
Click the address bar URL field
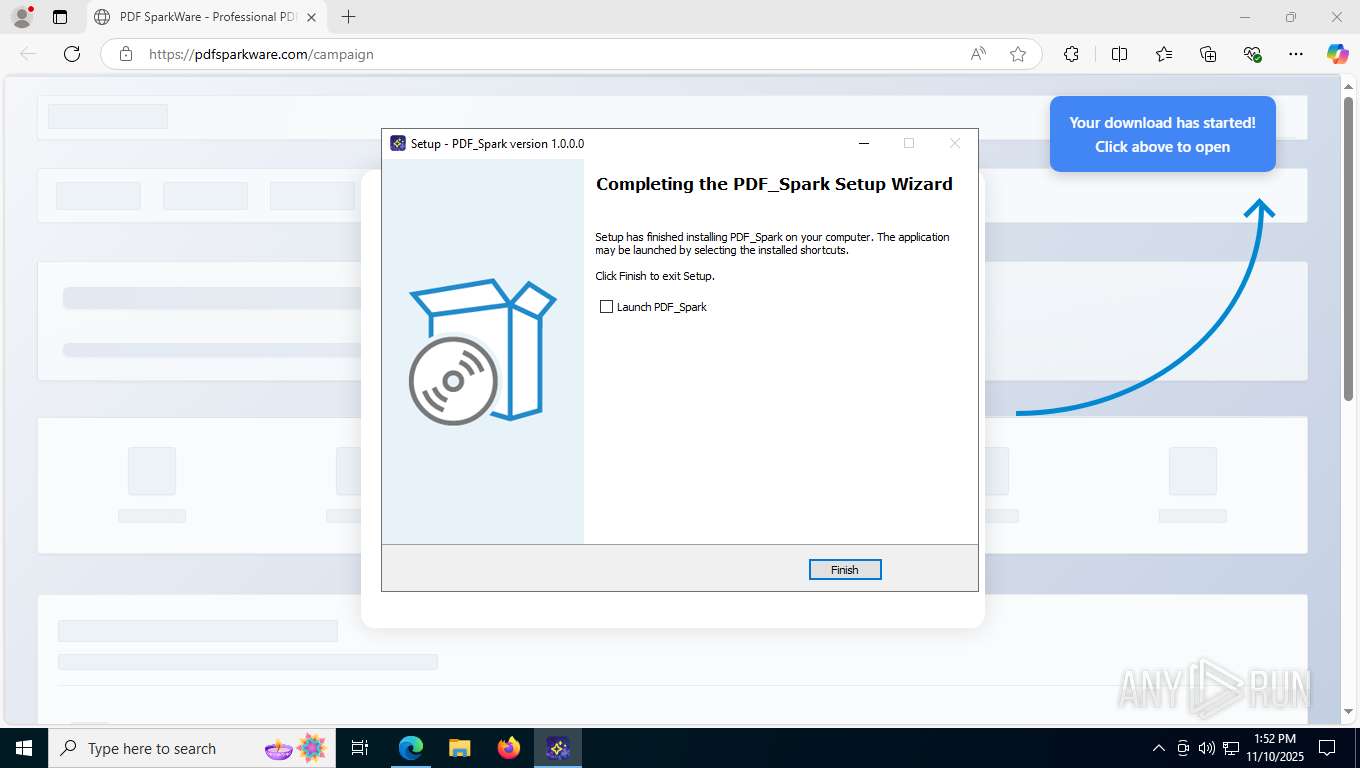550,54
